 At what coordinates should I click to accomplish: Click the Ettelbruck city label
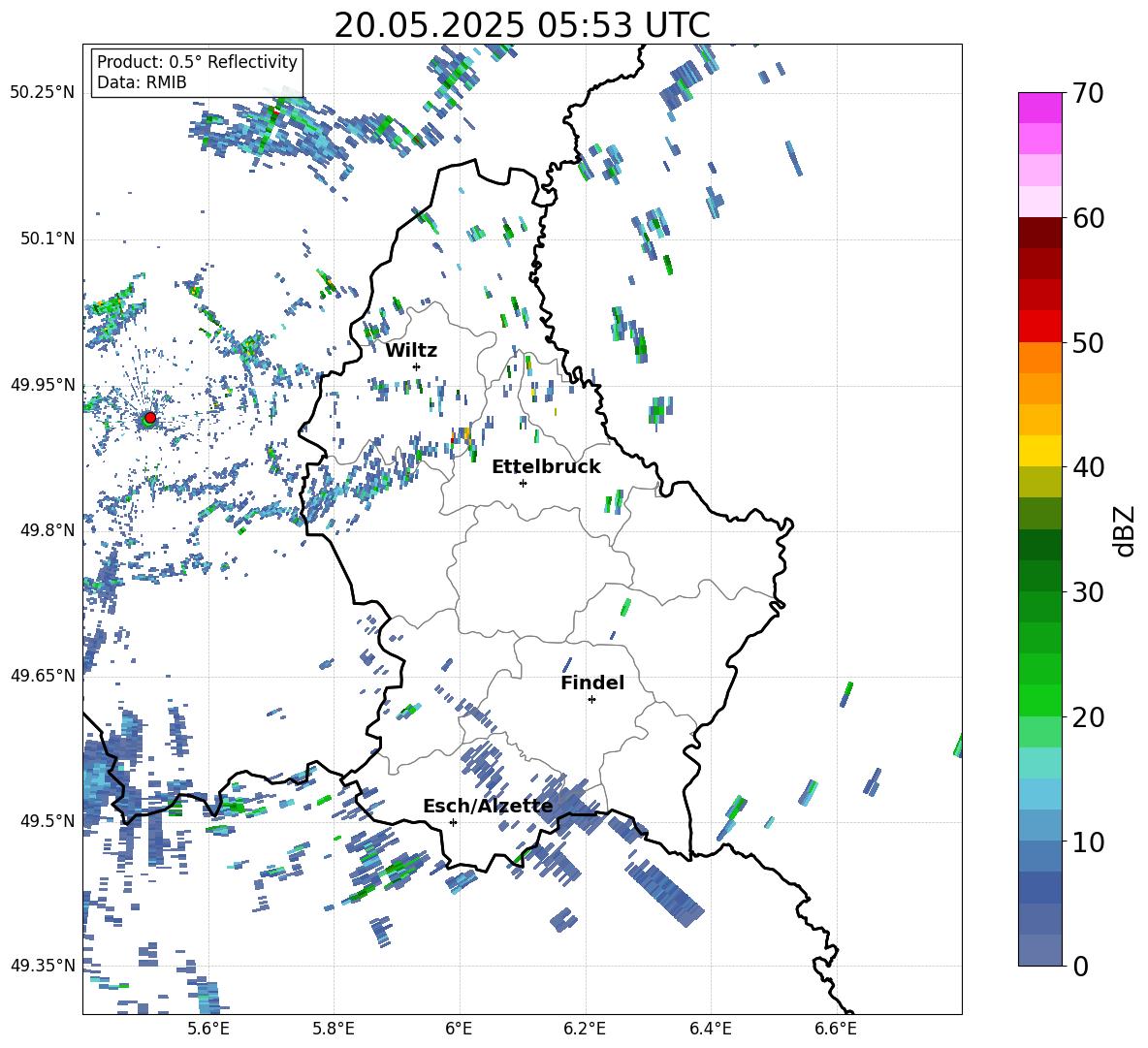(x=546, y=467)
